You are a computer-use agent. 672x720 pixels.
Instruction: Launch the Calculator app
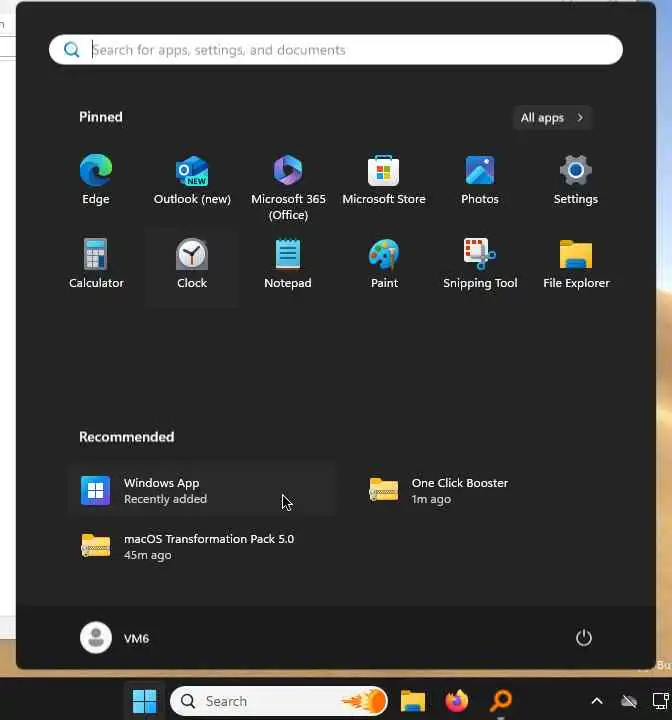(96, 264)
